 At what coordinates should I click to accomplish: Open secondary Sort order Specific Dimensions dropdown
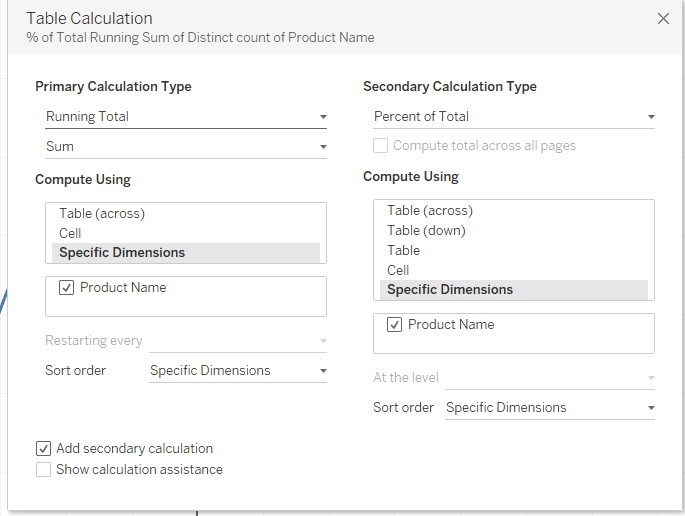coord(550,408)
